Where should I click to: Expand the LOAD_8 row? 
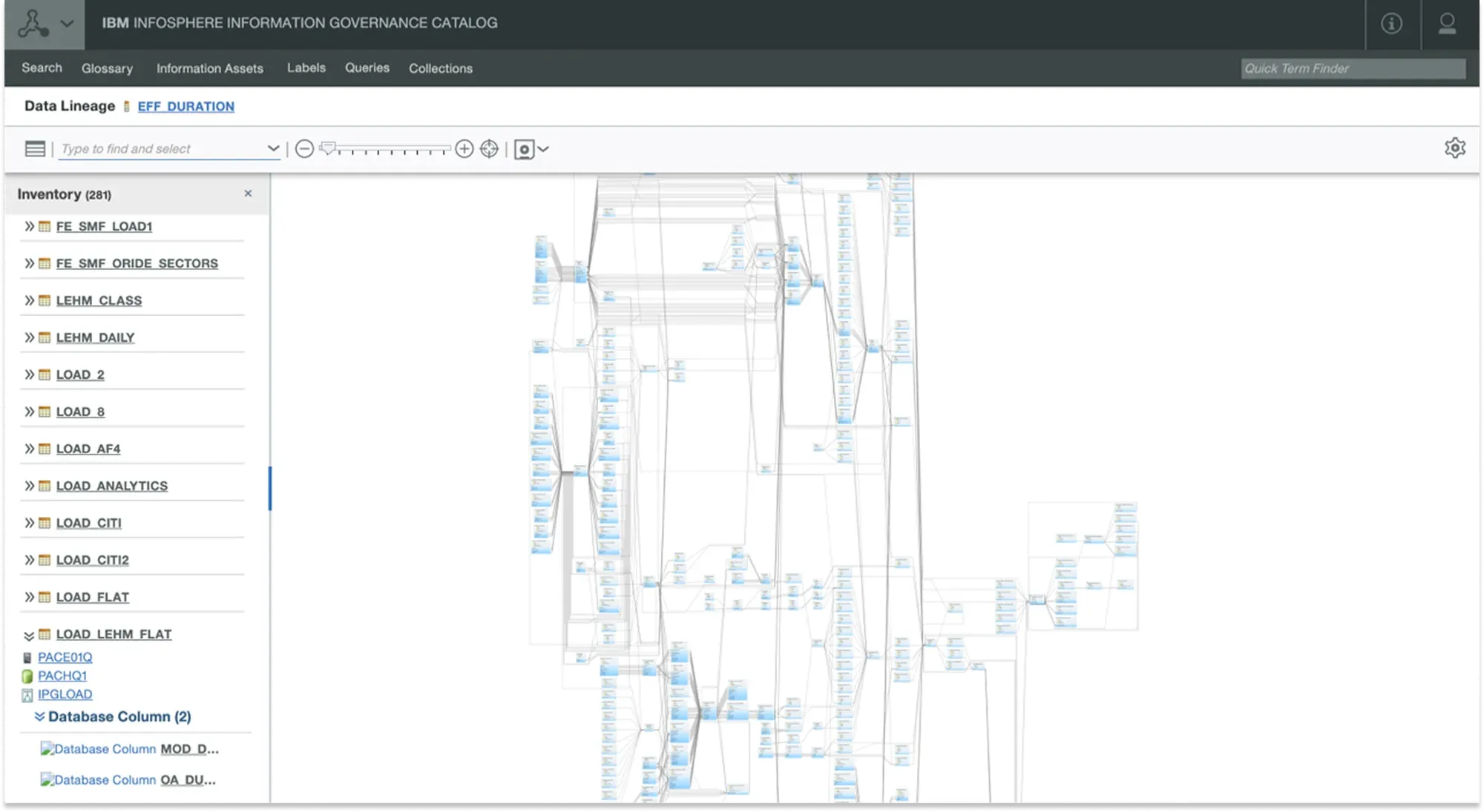[29, 412]
